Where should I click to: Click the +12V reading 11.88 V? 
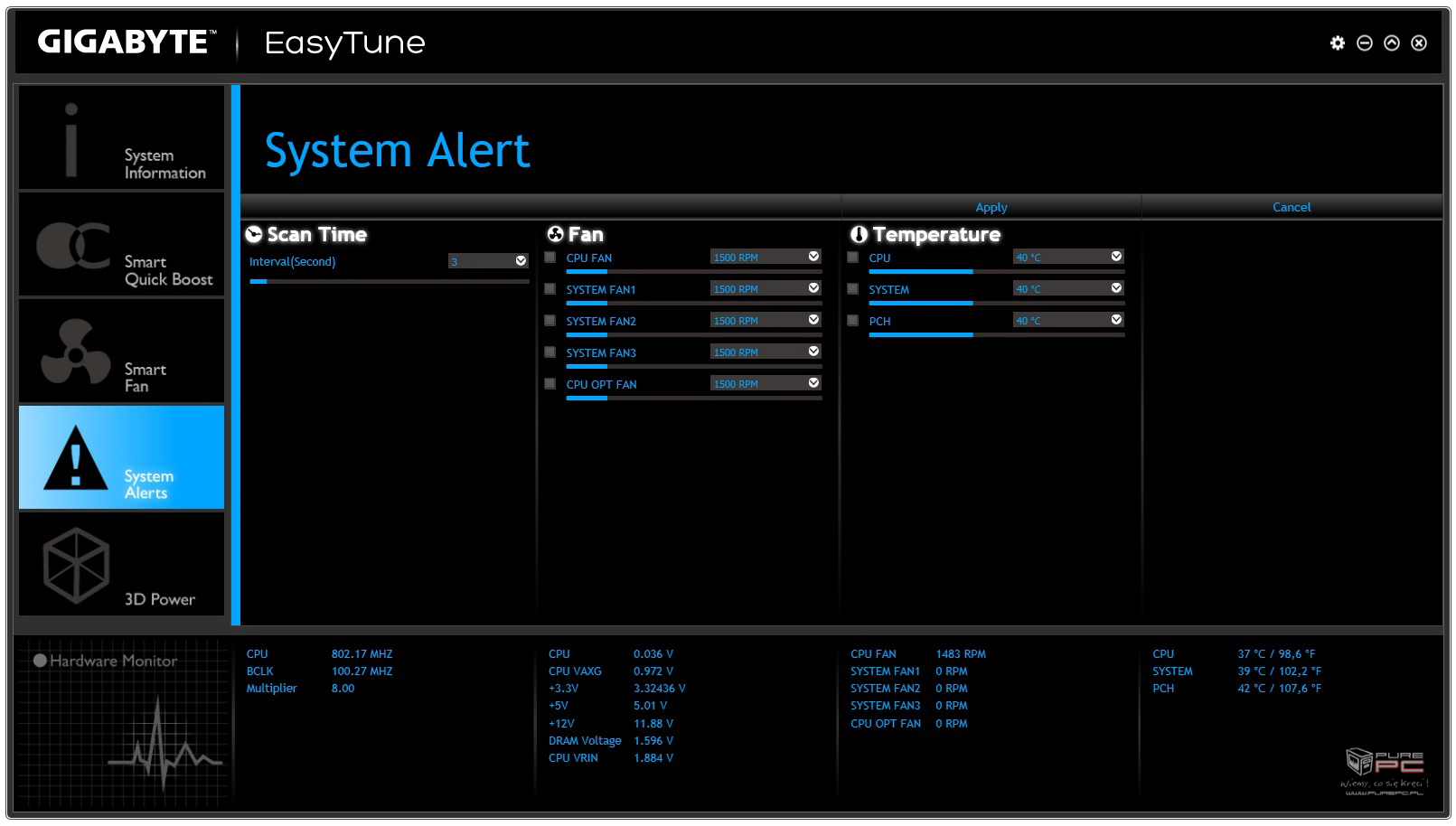[653, 723]
